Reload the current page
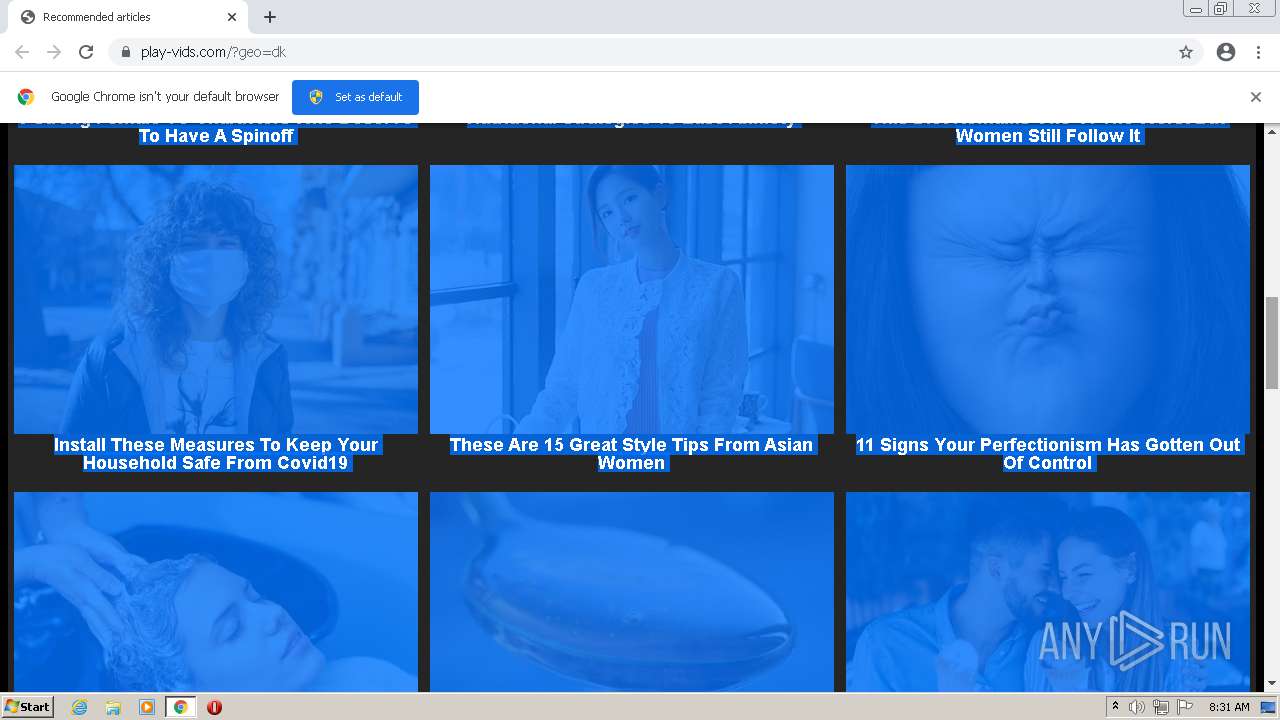Screen dimensions: 1280x720 (86, 52)
